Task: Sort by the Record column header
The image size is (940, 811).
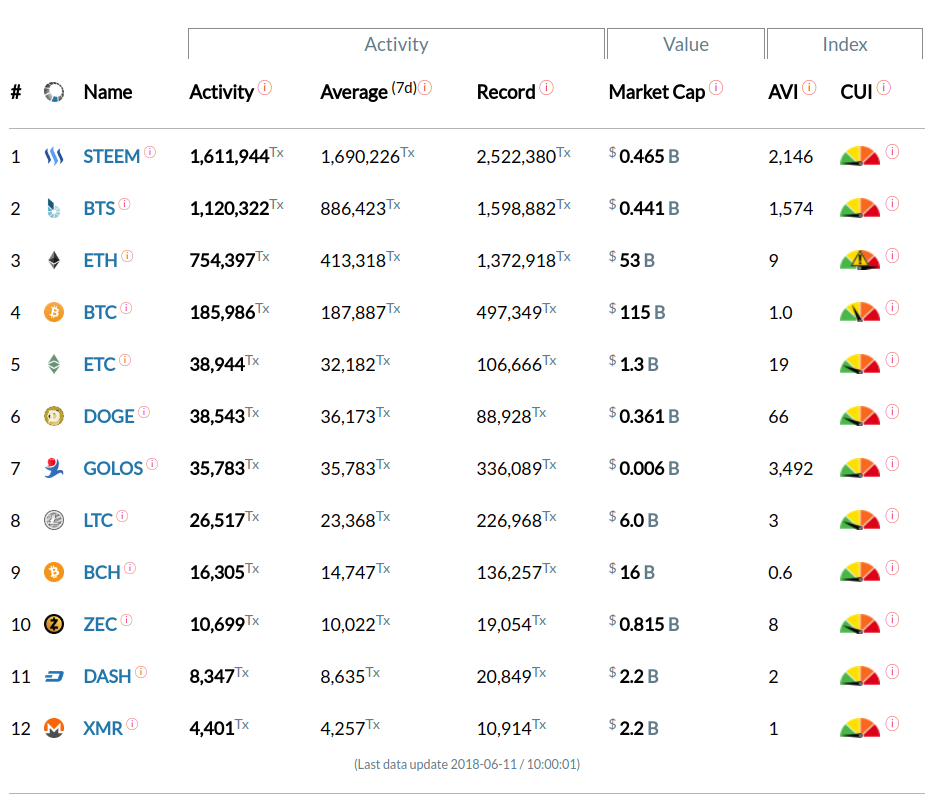Action: tap(506, 92)
